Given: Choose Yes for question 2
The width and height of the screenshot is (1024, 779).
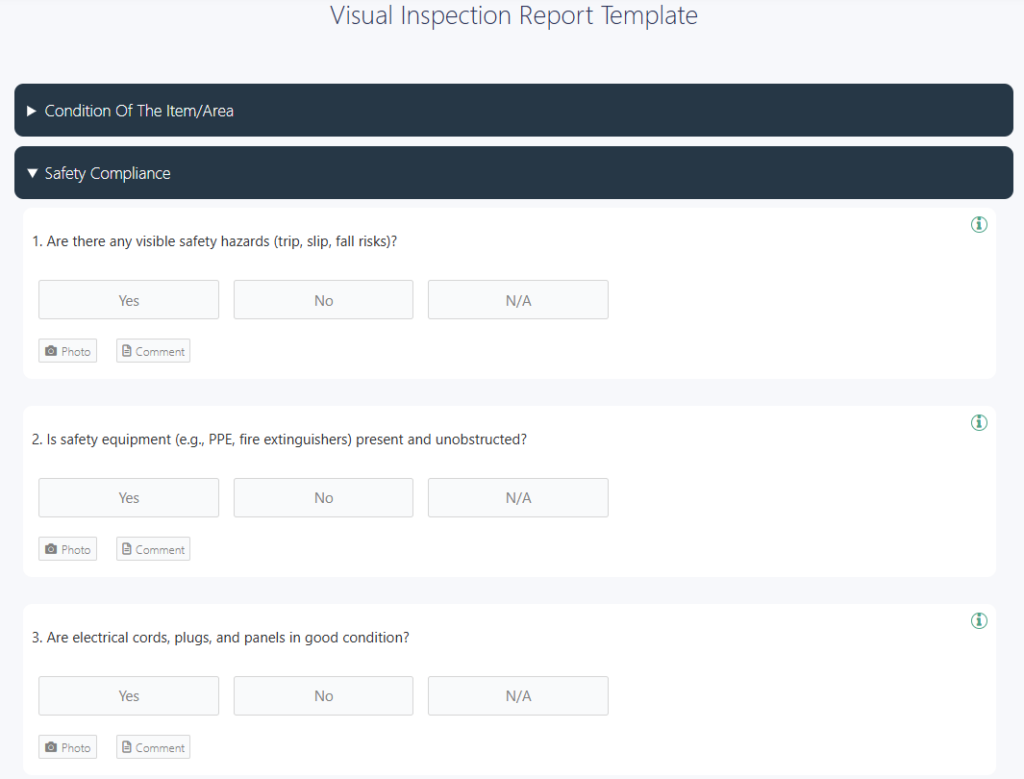Looking at the screenshot, I should pos(128,497).
